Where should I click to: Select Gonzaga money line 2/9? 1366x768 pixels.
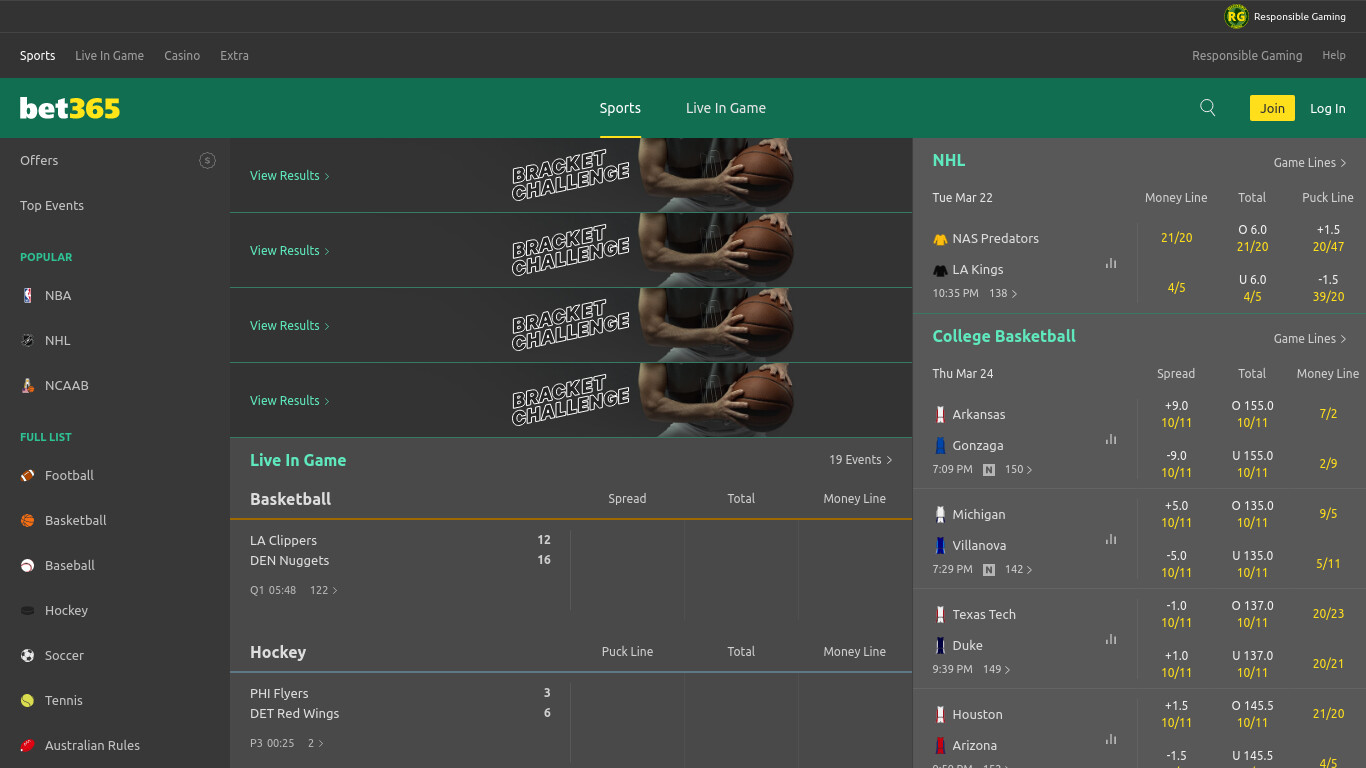pyautogui.click(x=1328, y=464)
